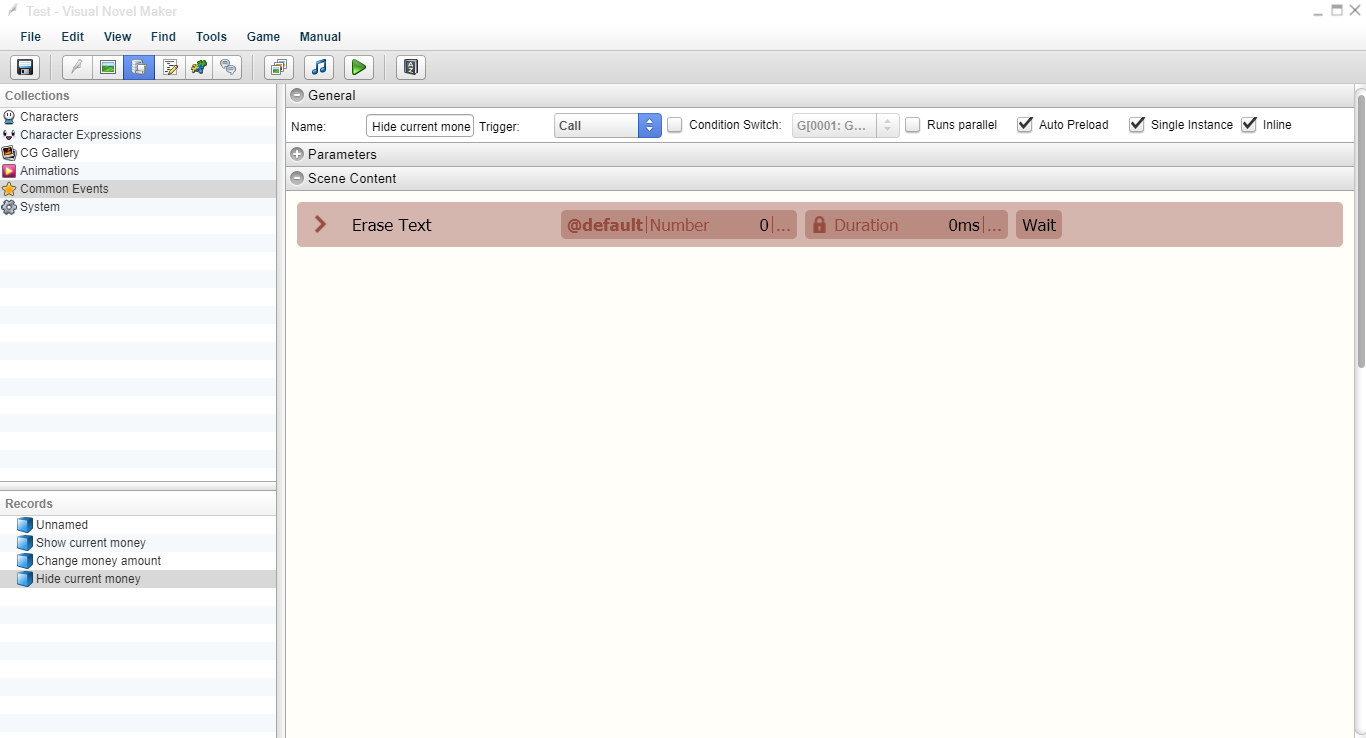Click the CG Gallery collection icon
This screenshot has height=738, width=1366.
pos(9,153)
